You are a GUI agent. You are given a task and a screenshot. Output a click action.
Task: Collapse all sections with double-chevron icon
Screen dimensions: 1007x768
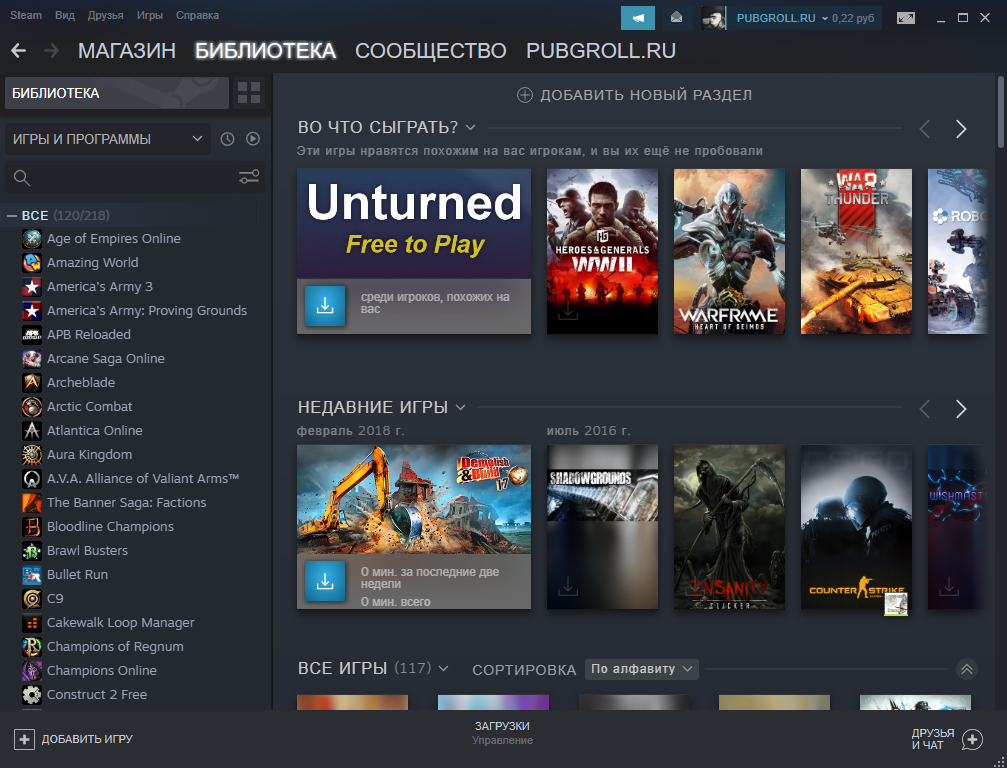click(x=967, y=669)
